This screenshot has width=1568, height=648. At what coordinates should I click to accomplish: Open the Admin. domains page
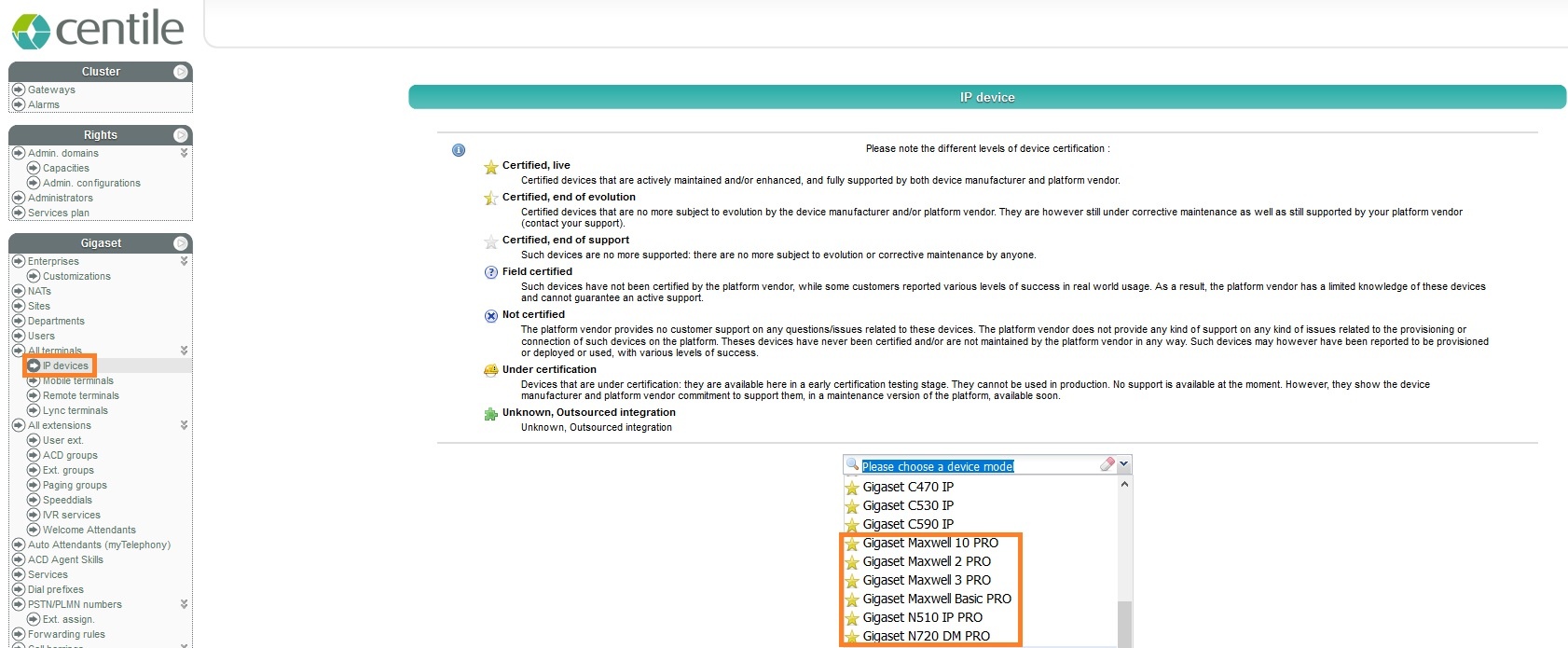[x=62, y=153]
